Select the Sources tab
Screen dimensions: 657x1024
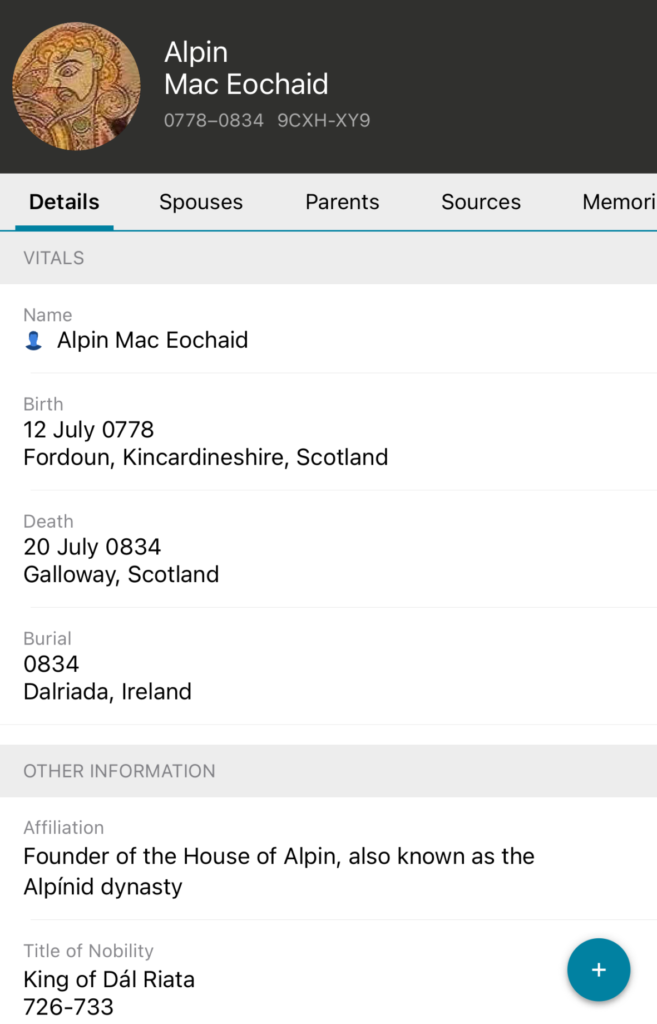coord(480,202)
